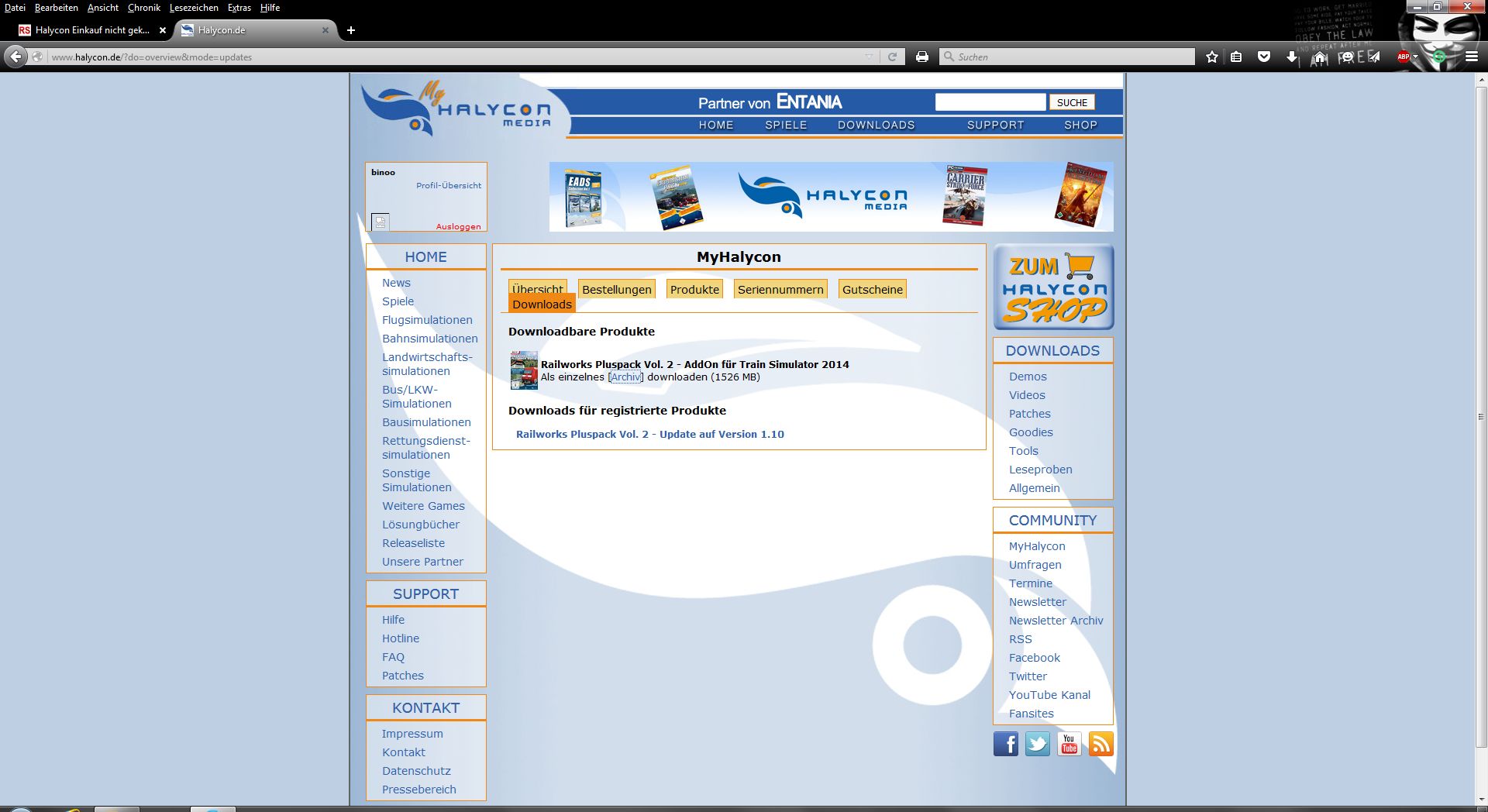The image size is (1488, 812).
Task: Bookmark this page with the star icon
Action: (1212, 57)
